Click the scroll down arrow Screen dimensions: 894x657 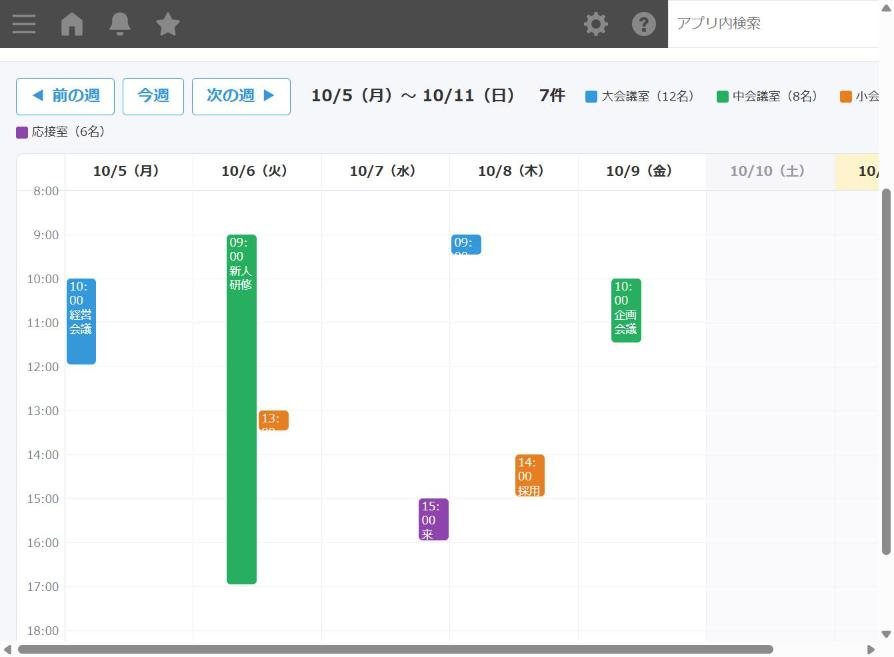(x=886, y=634)
